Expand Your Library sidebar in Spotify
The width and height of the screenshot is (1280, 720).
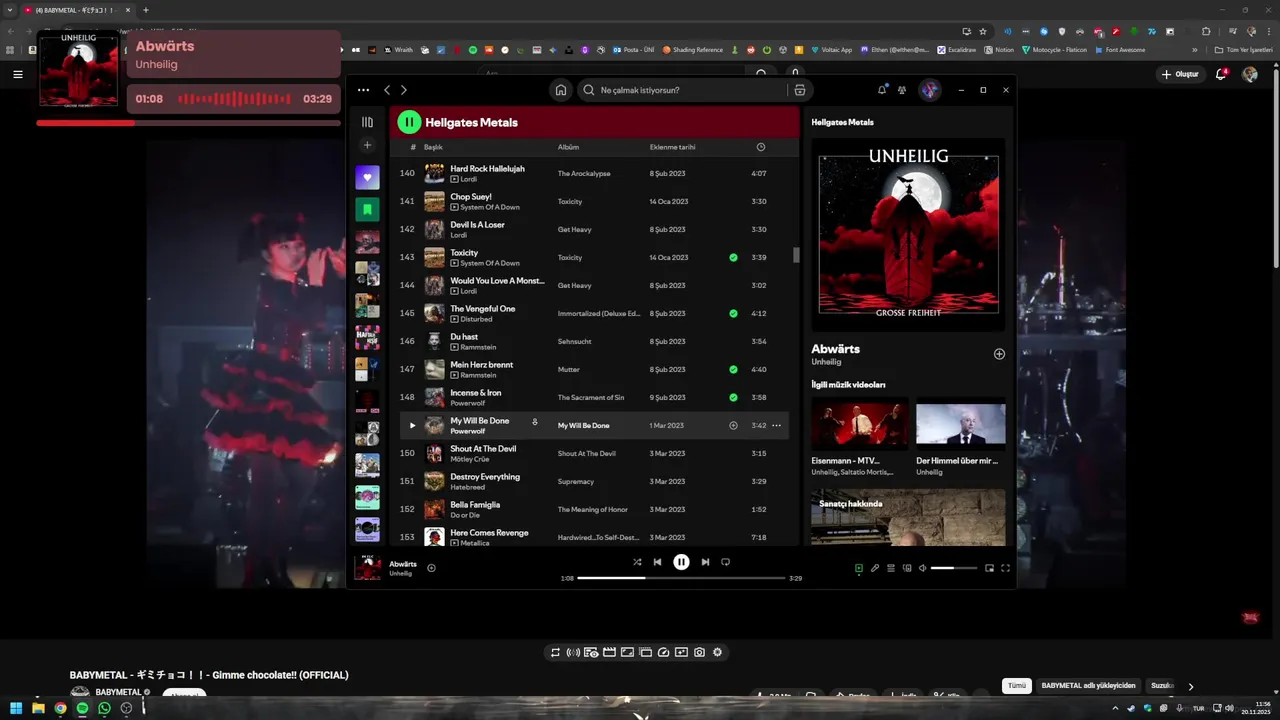tap(367, 122)
